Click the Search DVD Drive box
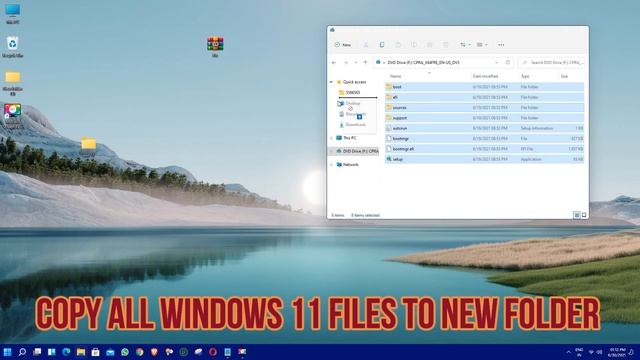Screen dimensions: 640x360 pyautogui.click(x=552, y=62)
